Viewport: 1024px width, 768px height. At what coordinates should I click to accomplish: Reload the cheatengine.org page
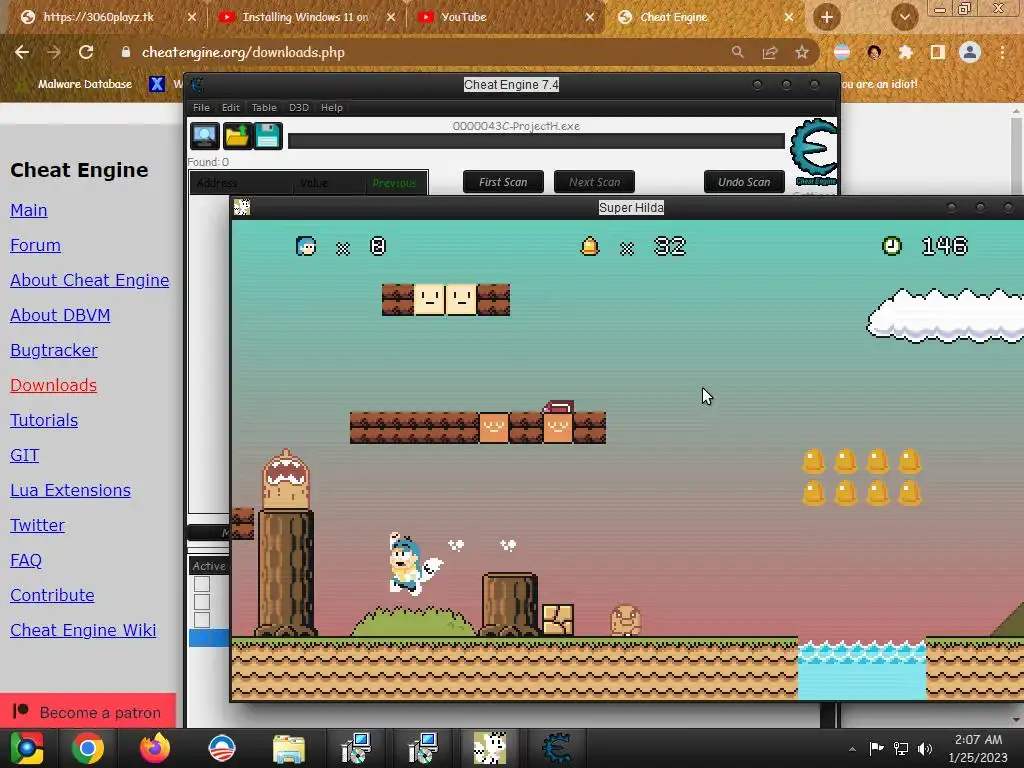pos(86,52)
